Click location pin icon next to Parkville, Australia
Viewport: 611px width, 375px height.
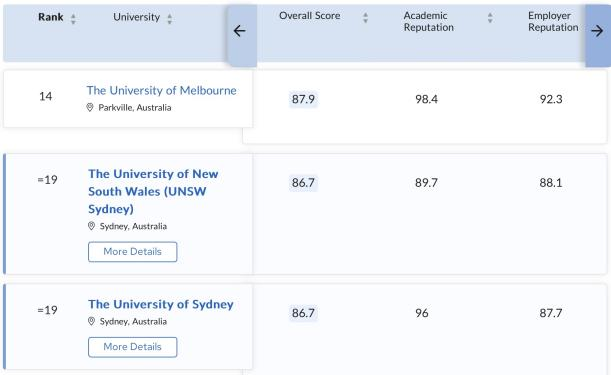point(90,108)
